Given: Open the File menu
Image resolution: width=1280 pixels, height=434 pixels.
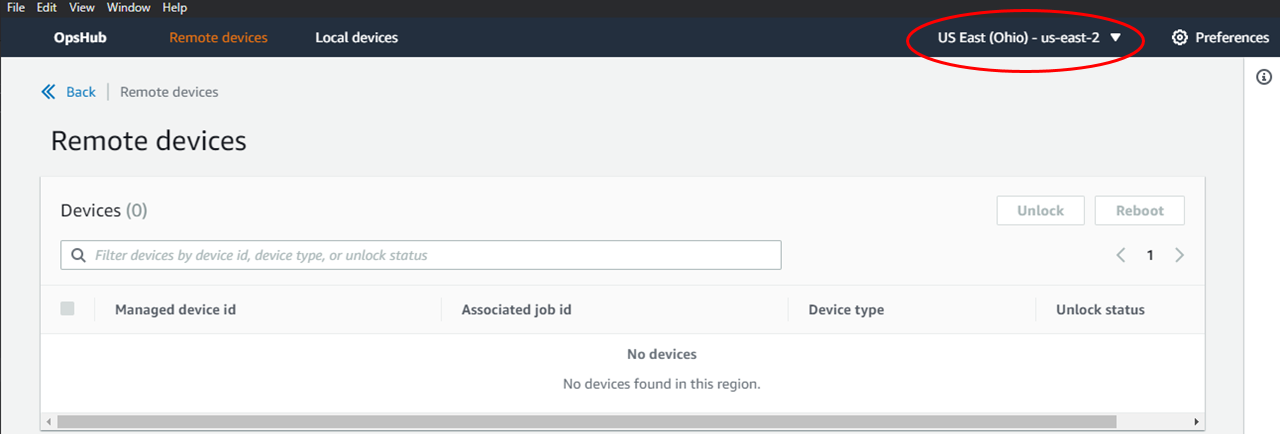Looking at the screenshot, I should pos(16,8).
